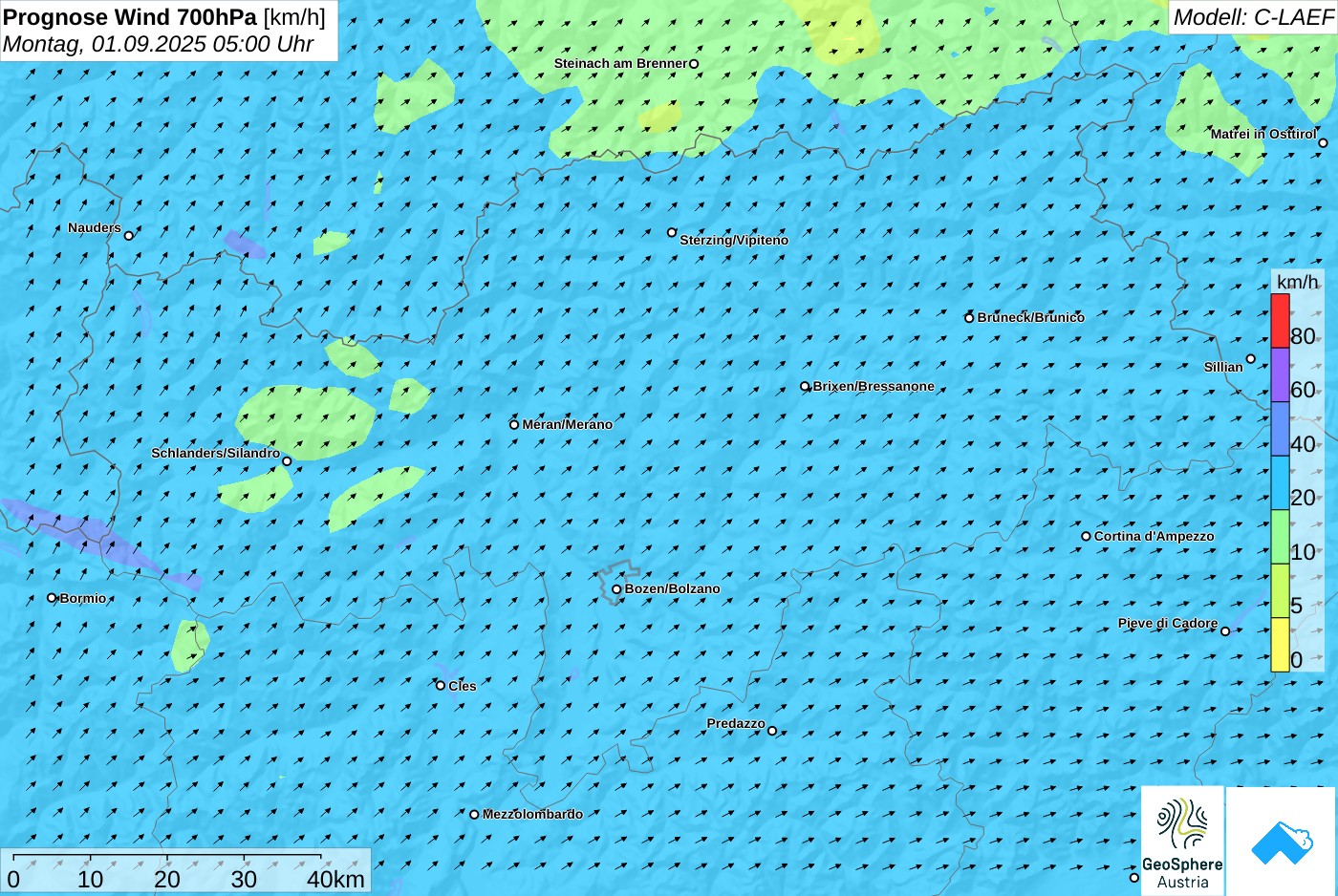Click the Meran/Merano city marker

click(514, 425)
